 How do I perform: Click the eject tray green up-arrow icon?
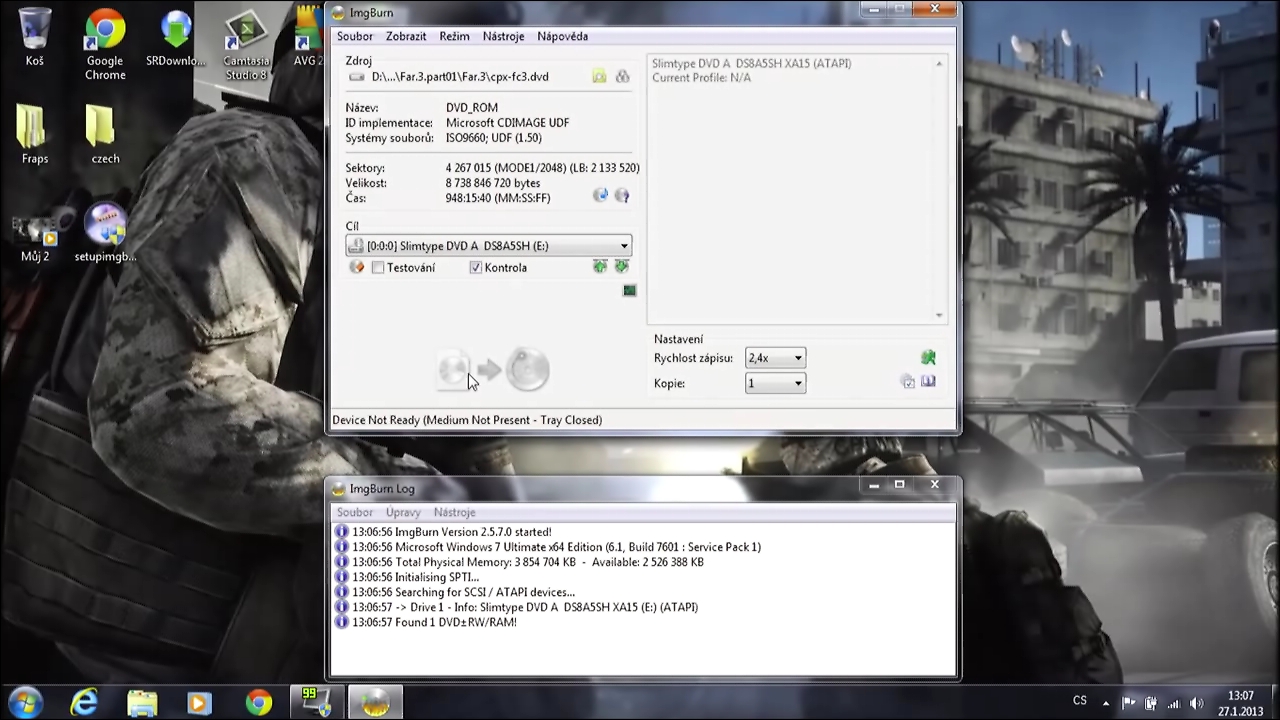(600, 267)
